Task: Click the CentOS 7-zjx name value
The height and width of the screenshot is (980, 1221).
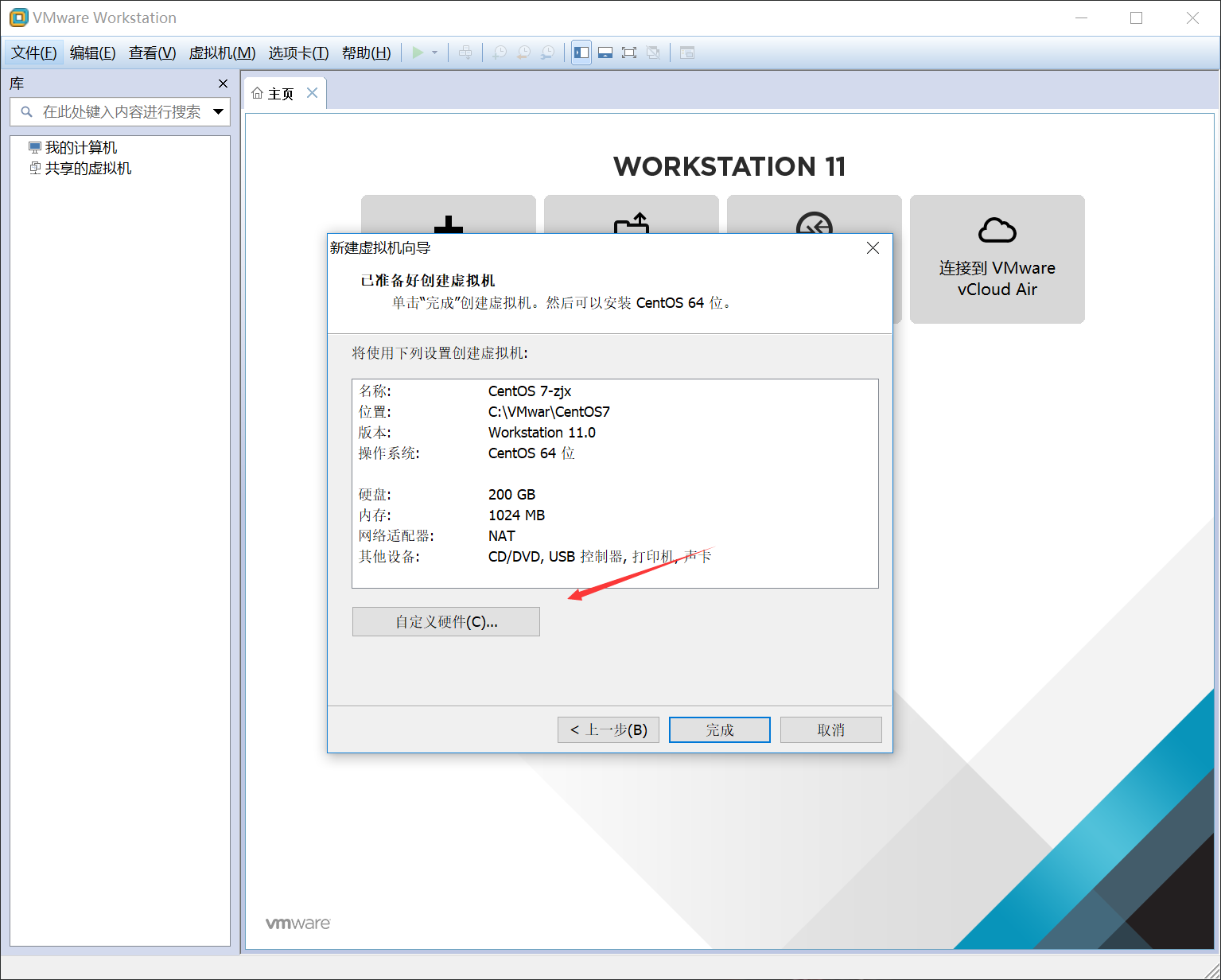Action: click(530, 391)
